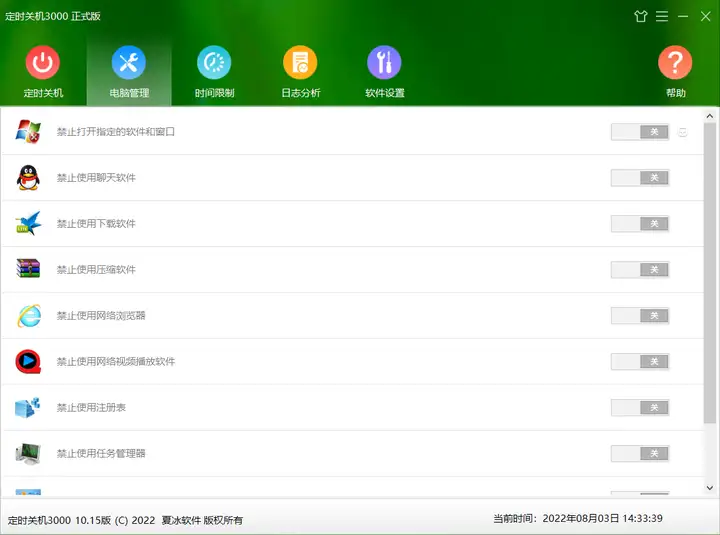Open the 时间限制 clock icon
The width and height of the screenshot is (720, 535).
tap(214, 62)
